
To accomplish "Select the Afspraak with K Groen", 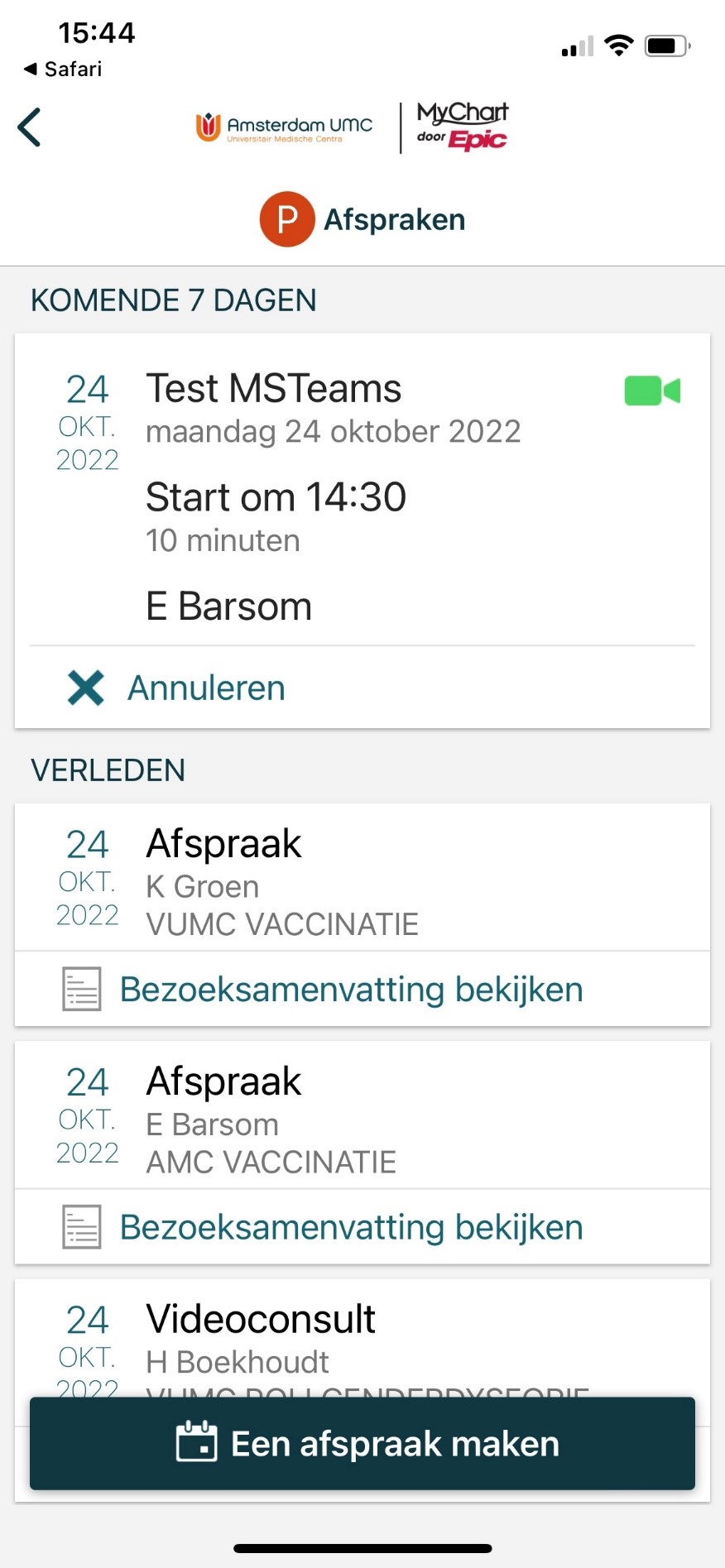I will [x=224, y=845].
